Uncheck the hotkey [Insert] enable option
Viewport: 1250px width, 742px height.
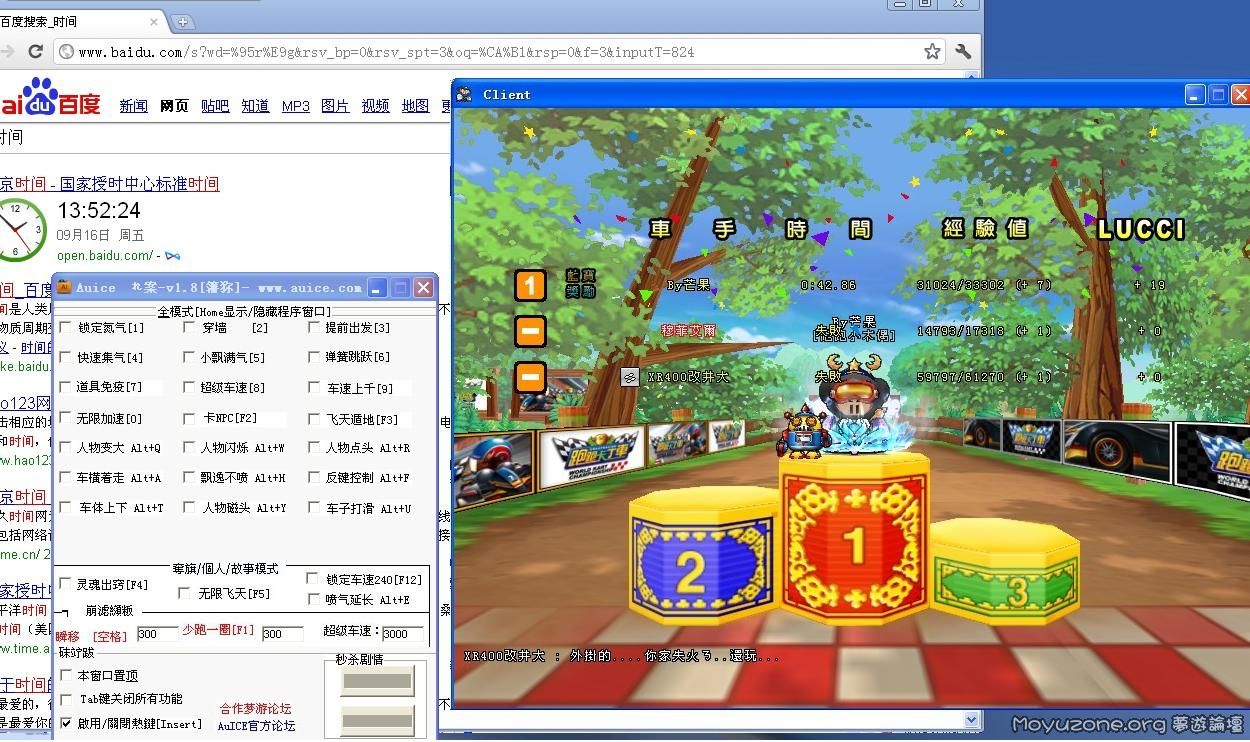point(66,723)
